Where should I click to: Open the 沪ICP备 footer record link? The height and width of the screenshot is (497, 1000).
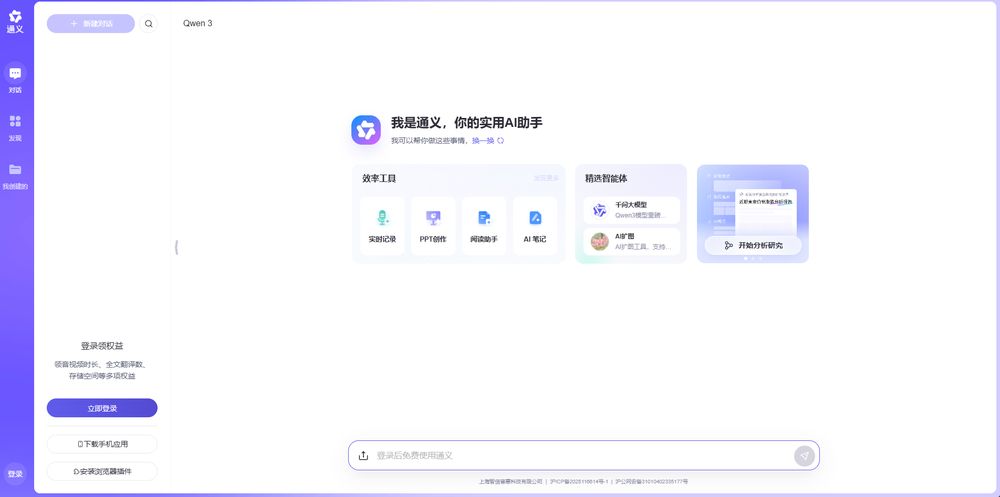(x=579, y=482)
